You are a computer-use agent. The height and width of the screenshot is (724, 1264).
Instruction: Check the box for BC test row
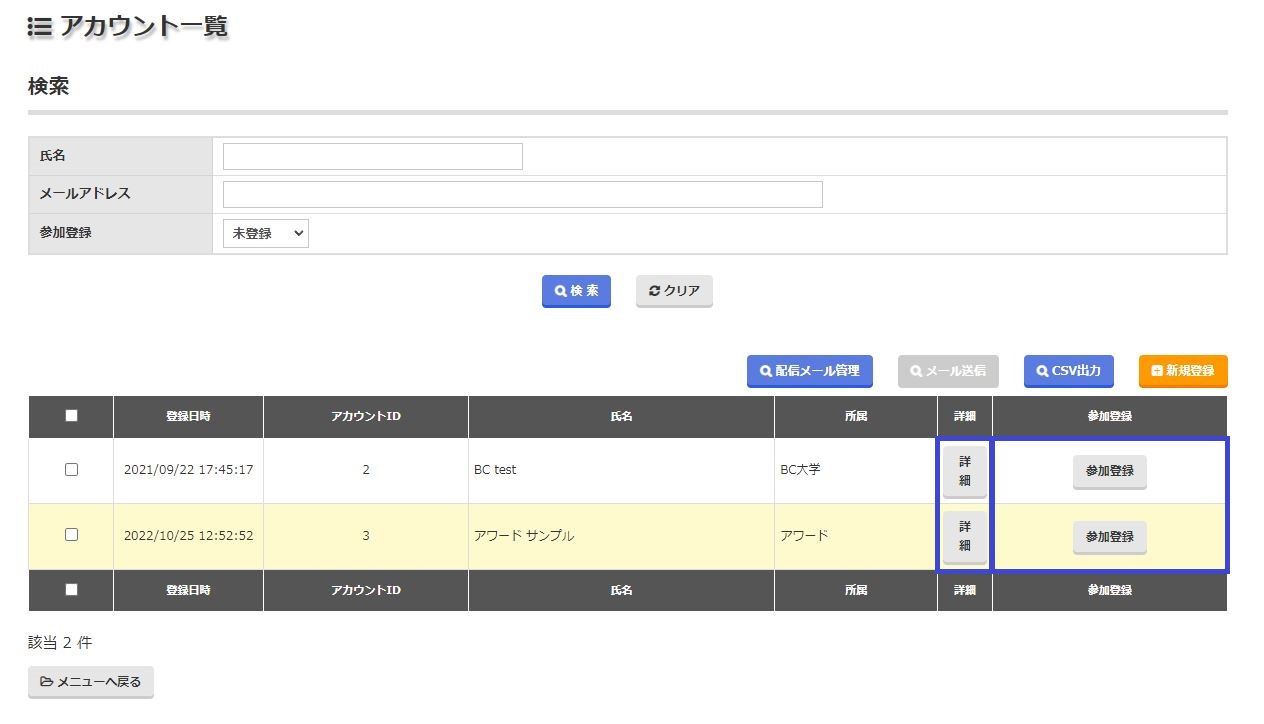71,470
